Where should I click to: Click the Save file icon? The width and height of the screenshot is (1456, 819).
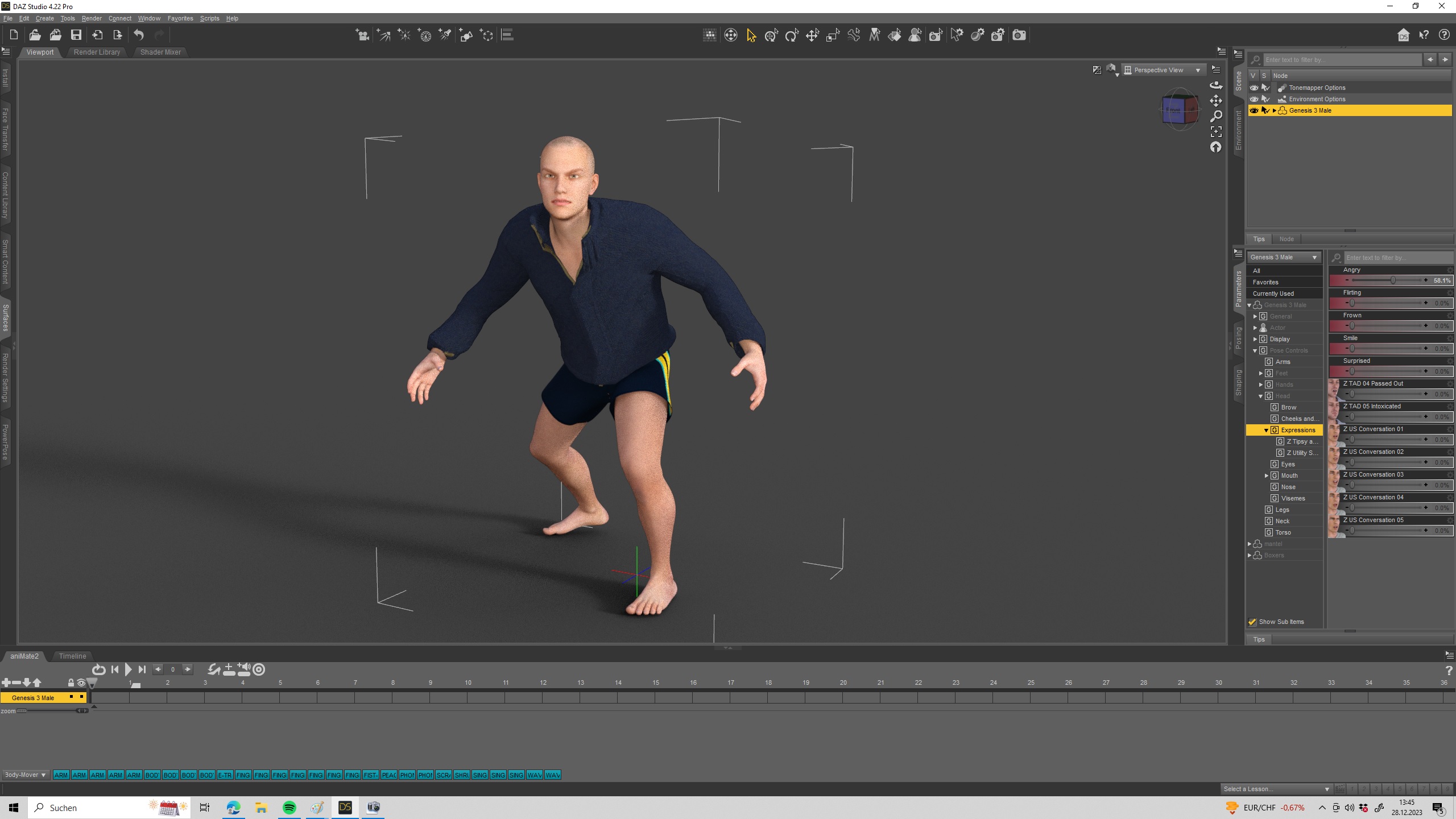pos(76,35)
